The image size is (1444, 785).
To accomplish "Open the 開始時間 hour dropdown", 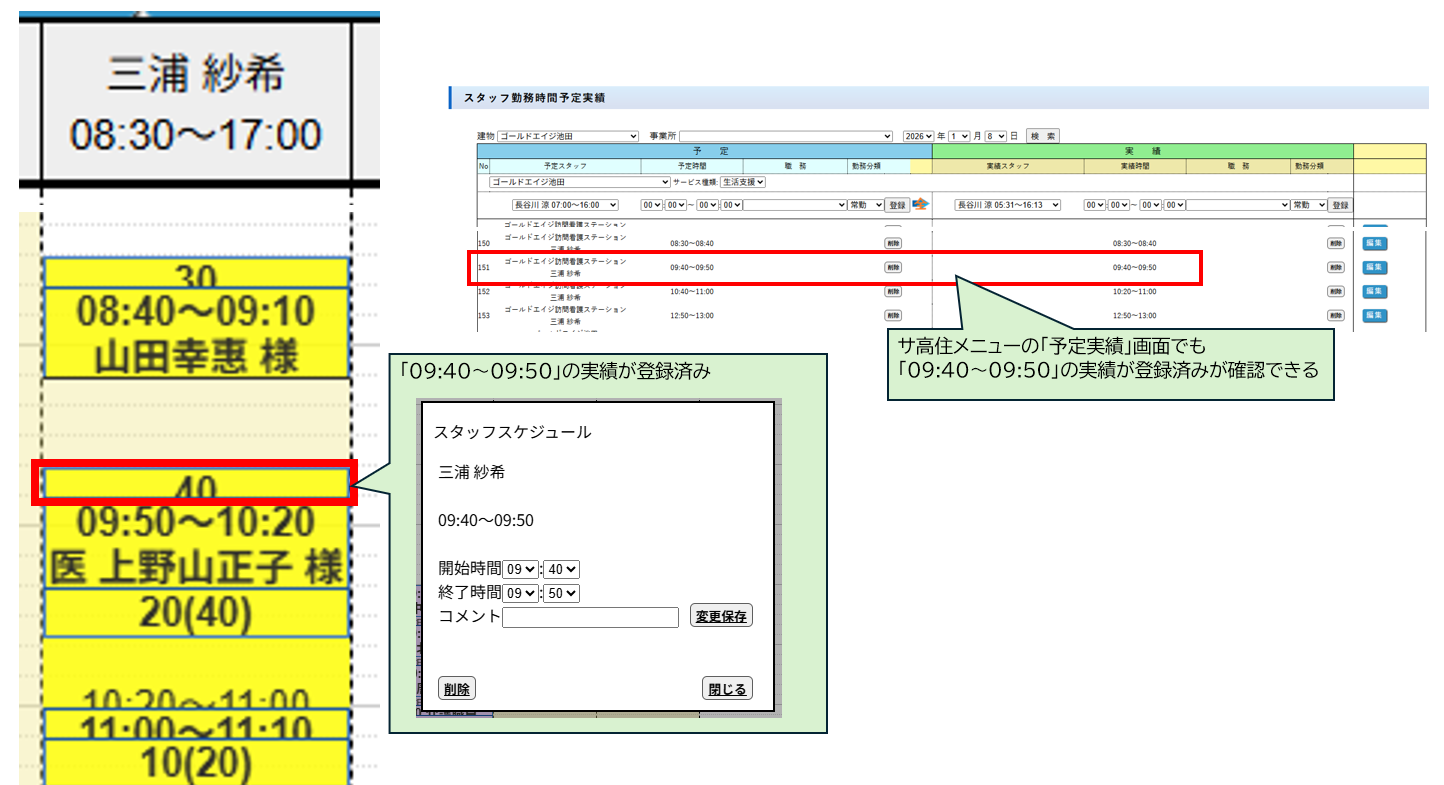I will 520,569.
